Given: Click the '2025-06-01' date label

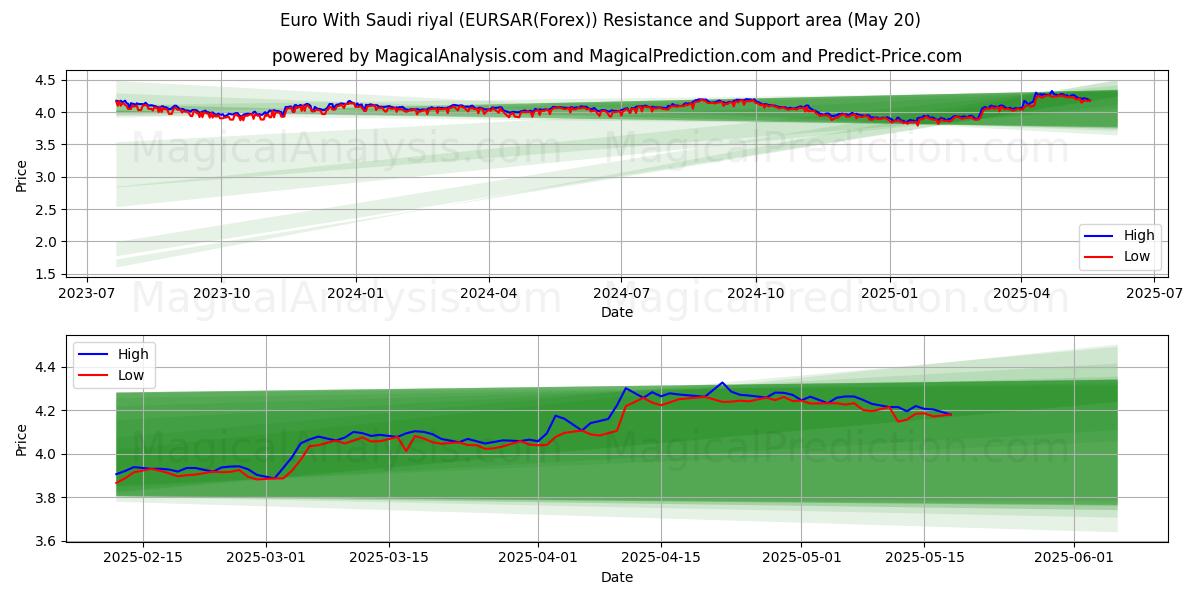Looking at the screenshot, I should [x=1074, y=559].
